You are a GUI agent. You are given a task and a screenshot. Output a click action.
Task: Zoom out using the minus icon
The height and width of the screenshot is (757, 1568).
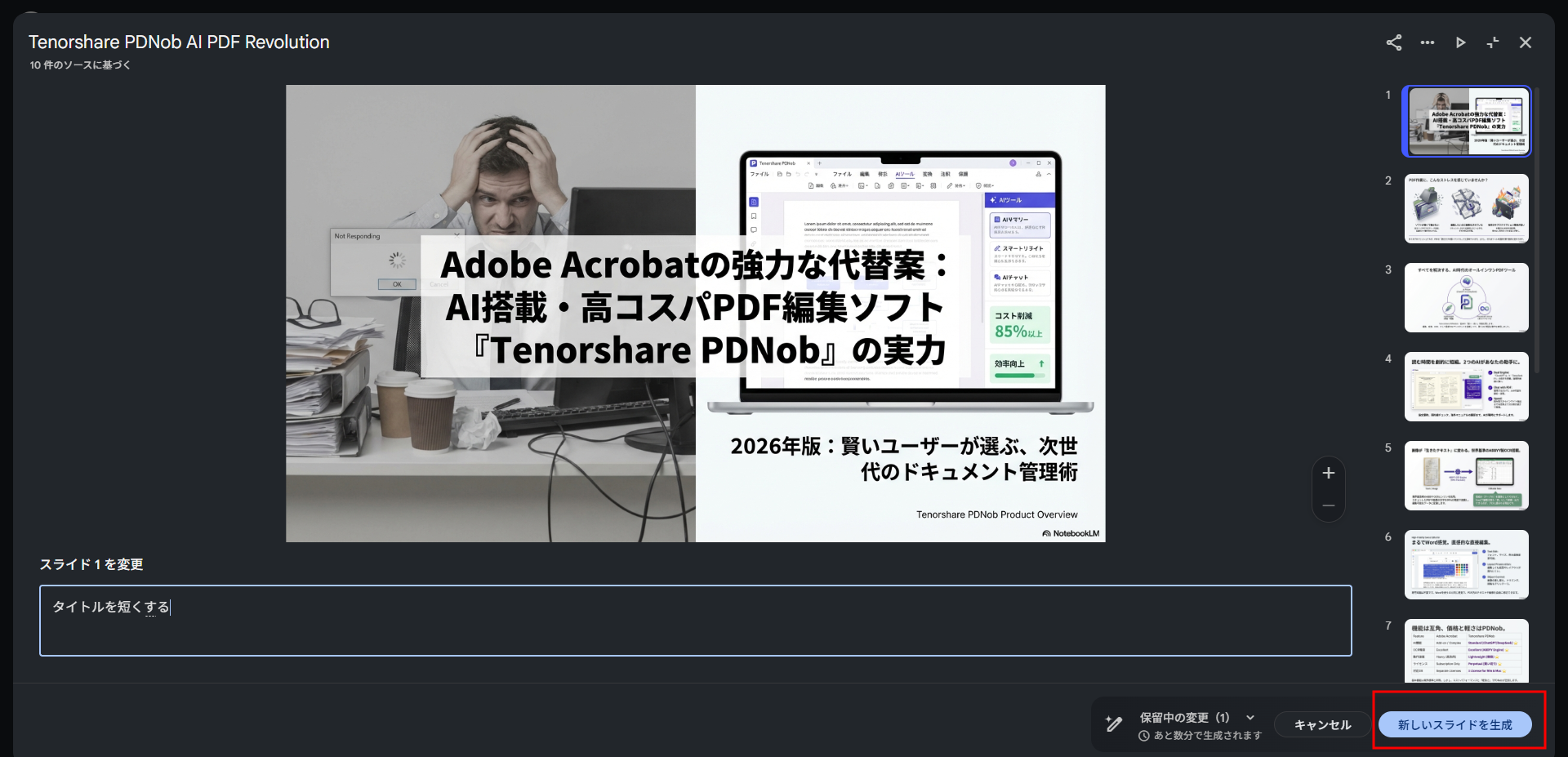point(1329,505)
